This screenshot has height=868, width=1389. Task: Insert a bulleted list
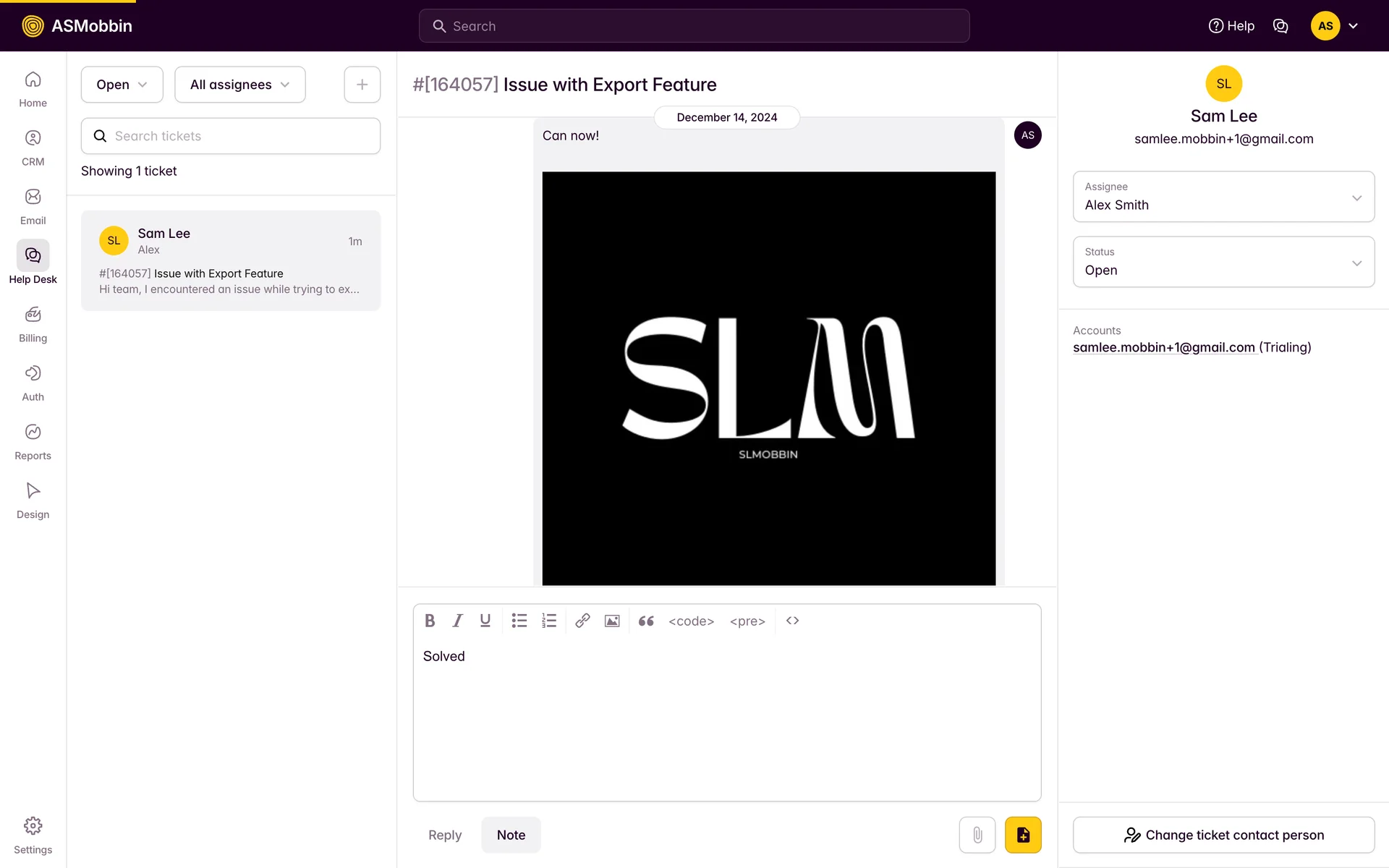coord(519,621)
